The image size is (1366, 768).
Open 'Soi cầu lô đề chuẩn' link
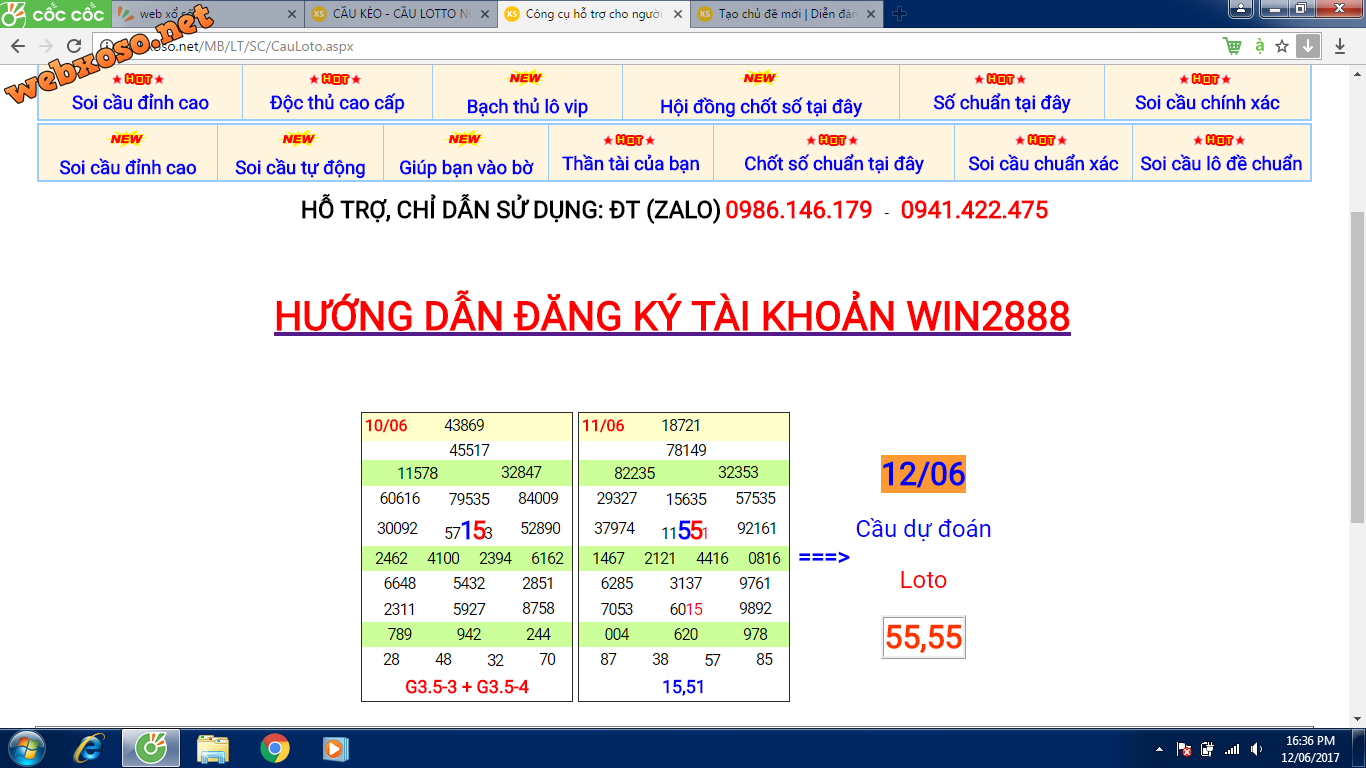point(1221,163)
